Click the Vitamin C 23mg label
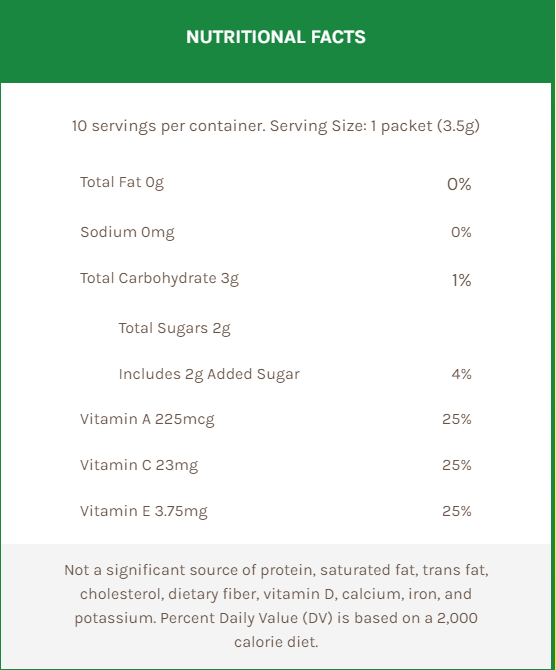556x670 pixels. tap(139, 465)
